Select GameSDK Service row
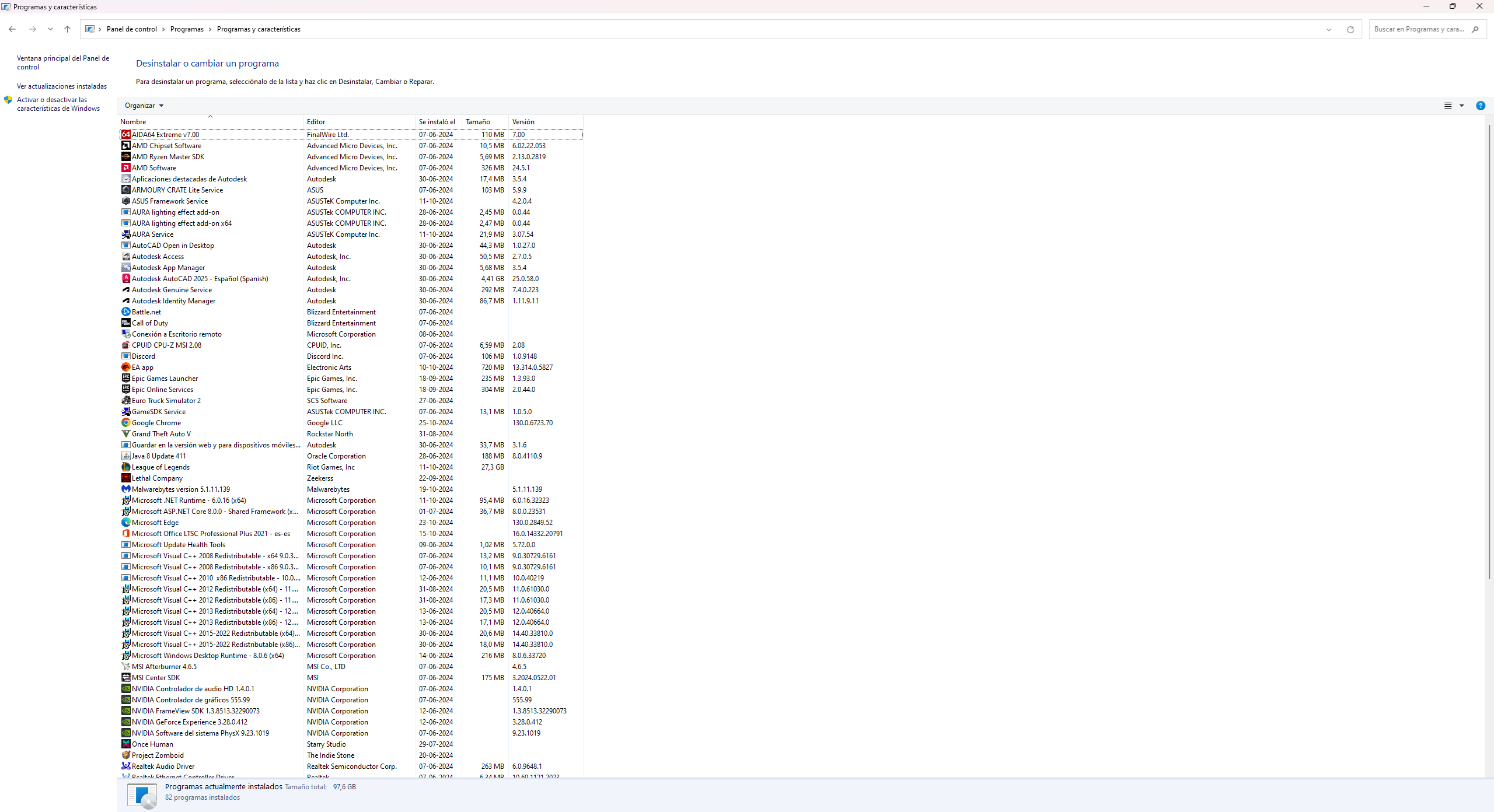Viewport: 1494px width, 812px height. click(x=350, y=412)
